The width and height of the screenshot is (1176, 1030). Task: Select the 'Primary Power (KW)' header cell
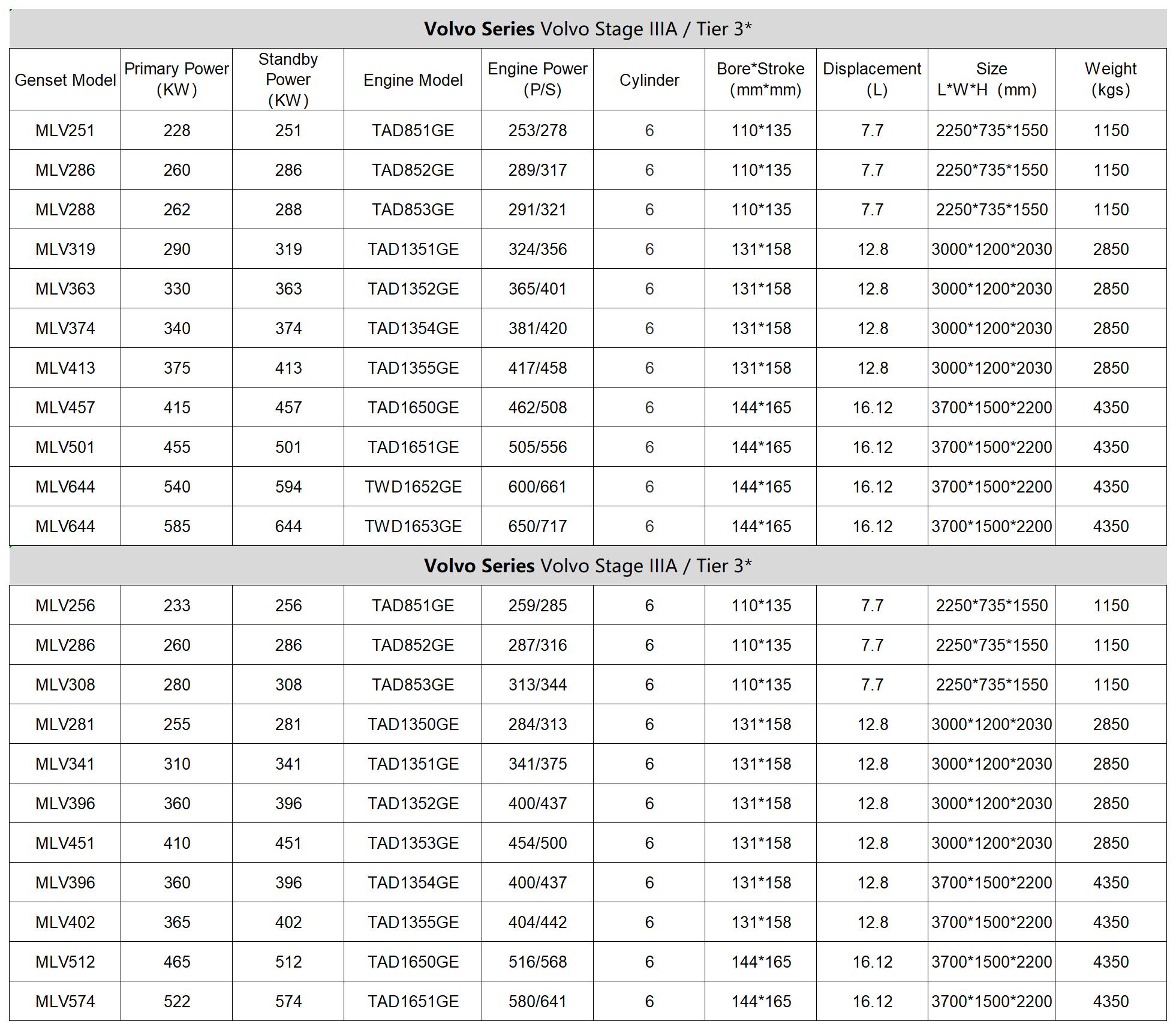176,80
